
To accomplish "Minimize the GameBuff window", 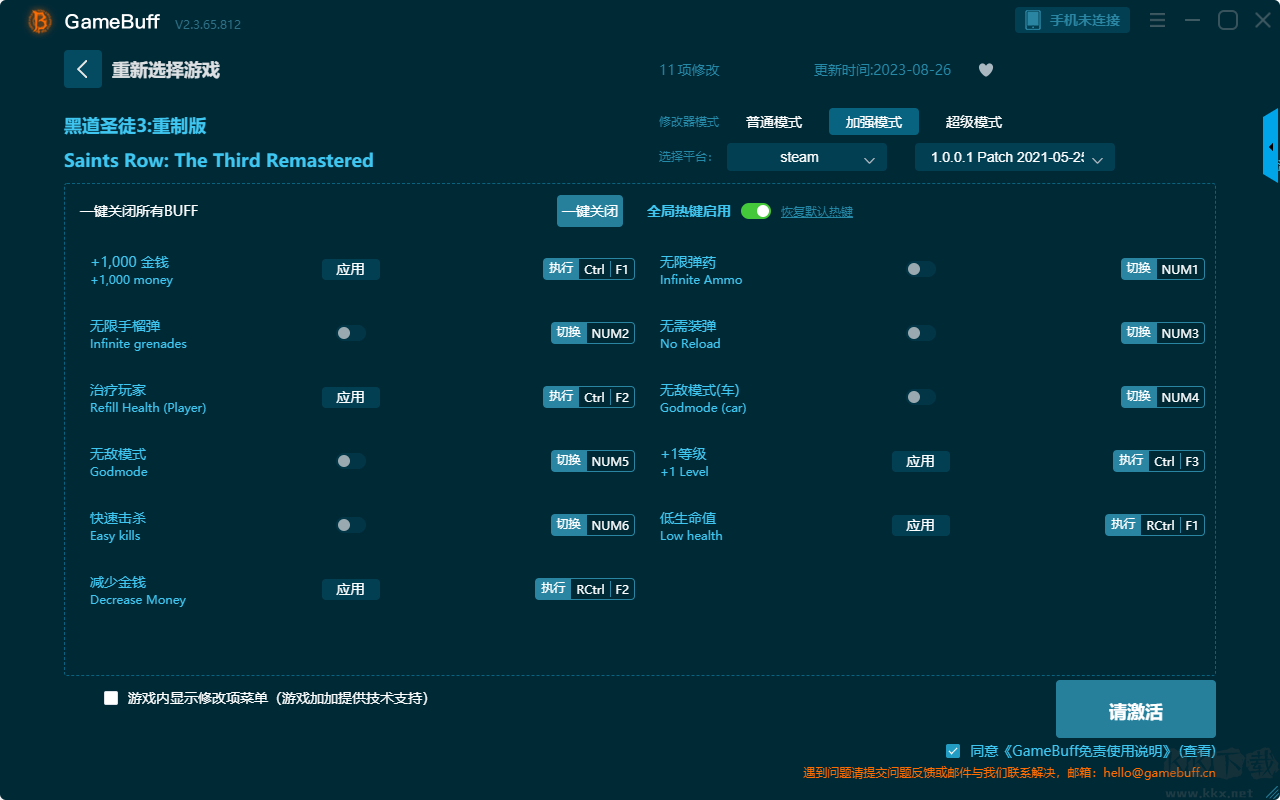I will click(x=1192, y=20).
